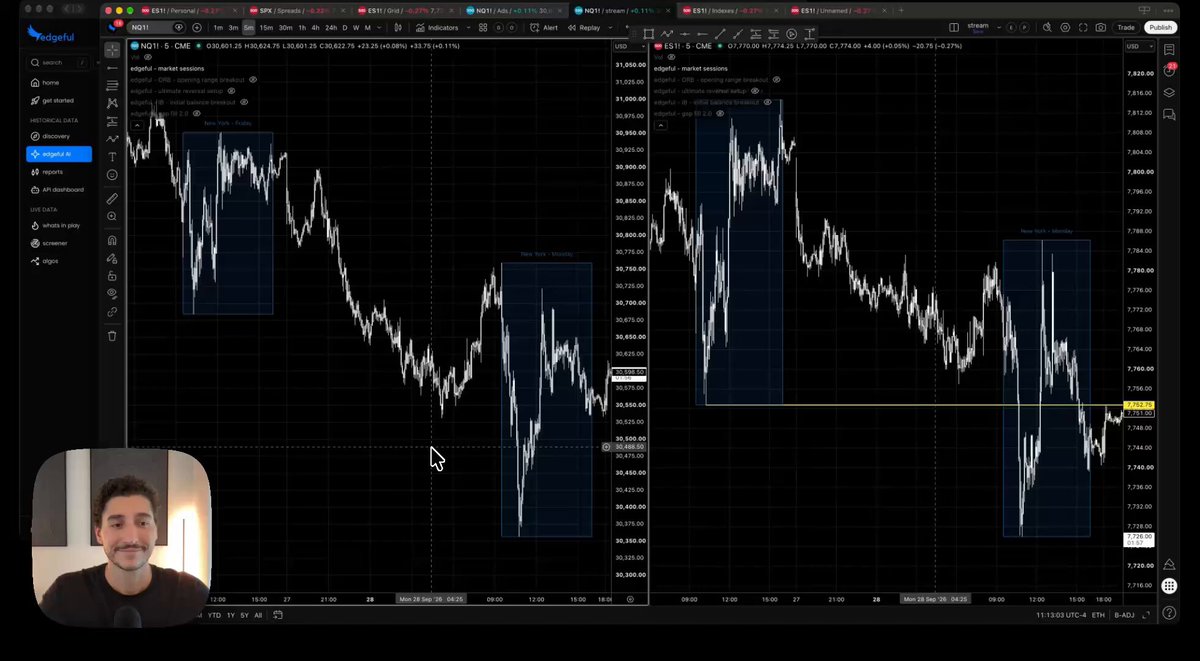Open the text annotation tool

tap(112, 157)
